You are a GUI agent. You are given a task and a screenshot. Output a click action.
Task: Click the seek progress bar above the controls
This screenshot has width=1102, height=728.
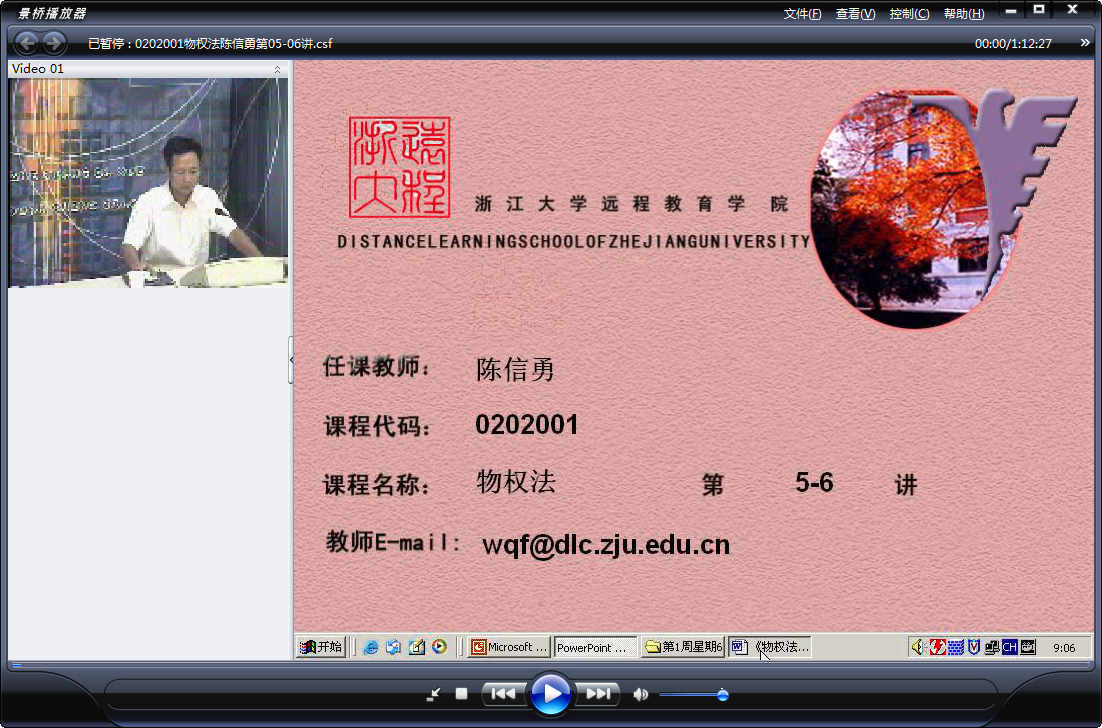(x=550, y=665)
